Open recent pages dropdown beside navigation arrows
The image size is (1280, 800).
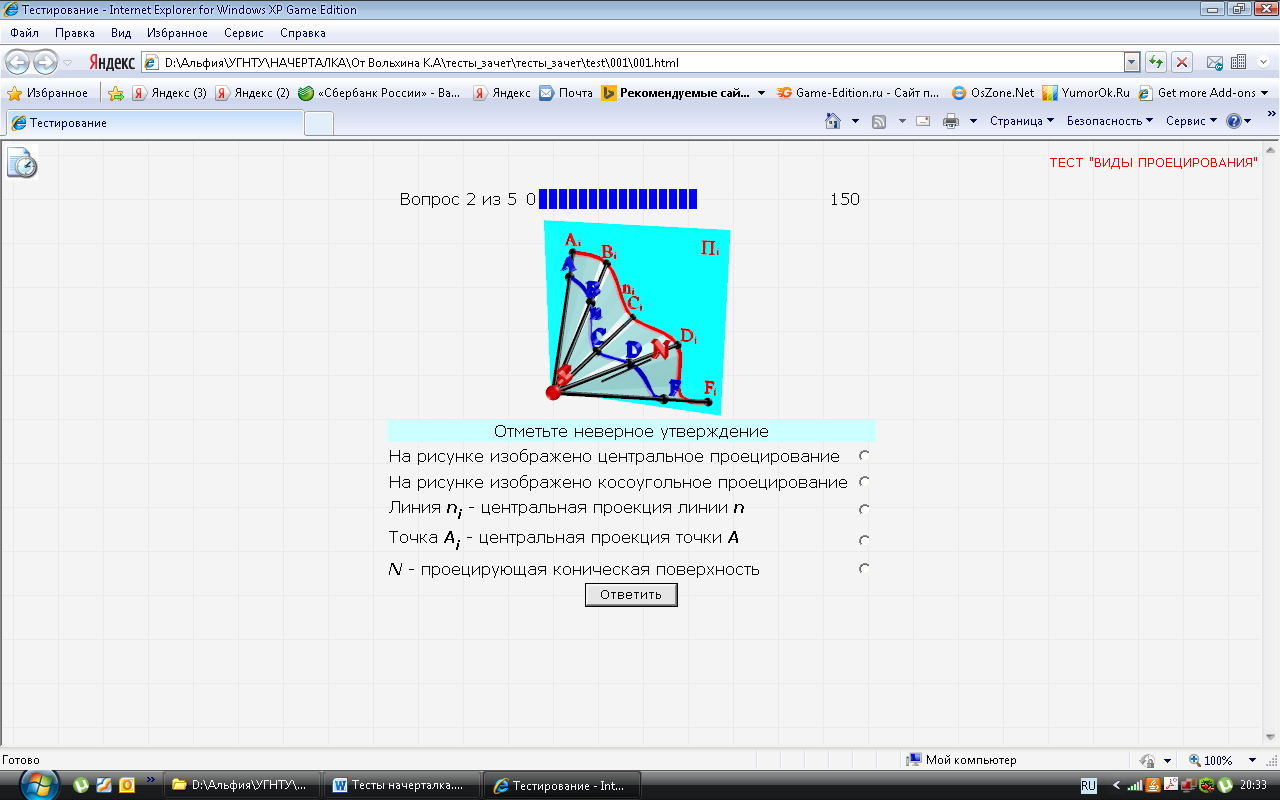pyautogui.click(x=67, y=62)
